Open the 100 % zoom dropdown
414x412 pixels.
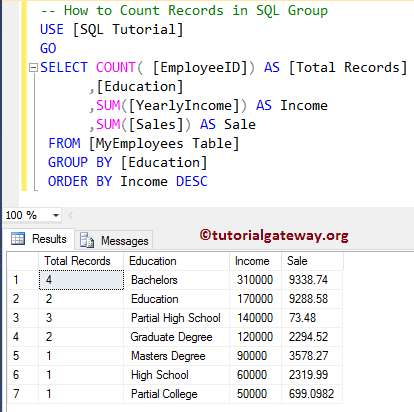(x=56, y=216)
